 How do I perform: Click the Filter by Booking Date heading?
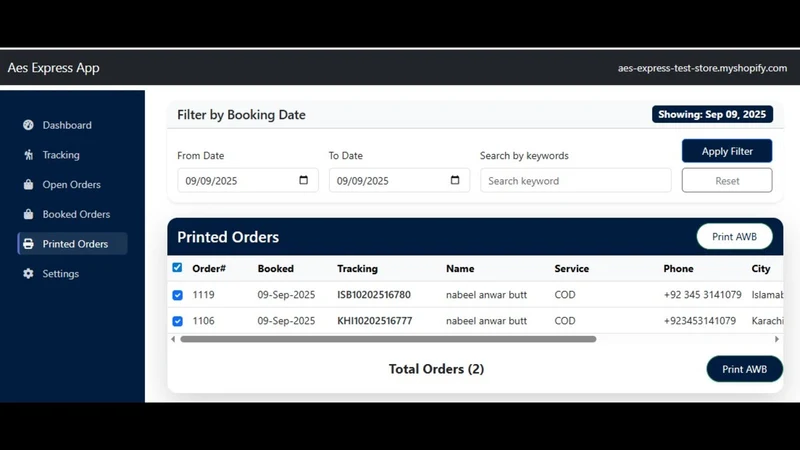tap(241, 115)
